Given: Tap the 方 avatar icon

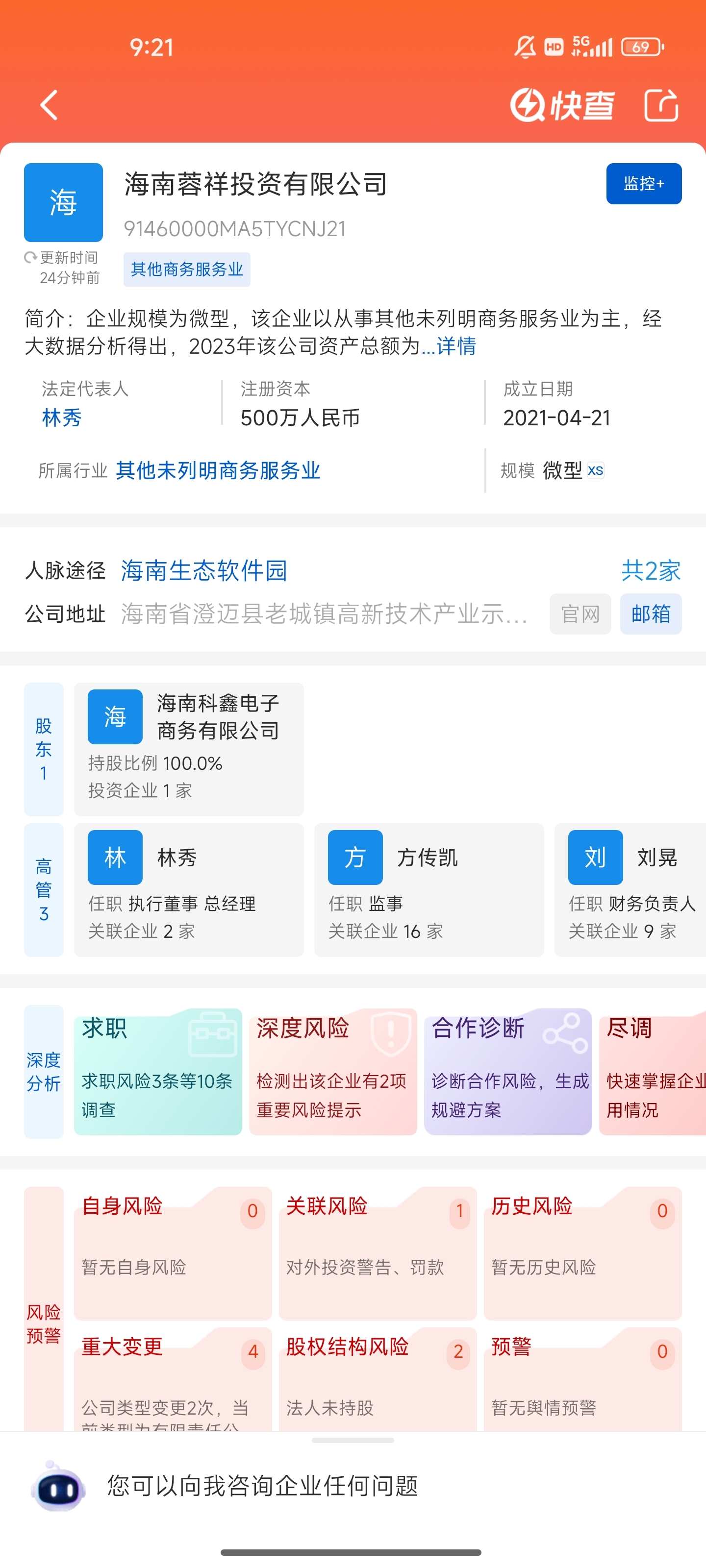Looking at the screenshot, I should click(355, 857).
